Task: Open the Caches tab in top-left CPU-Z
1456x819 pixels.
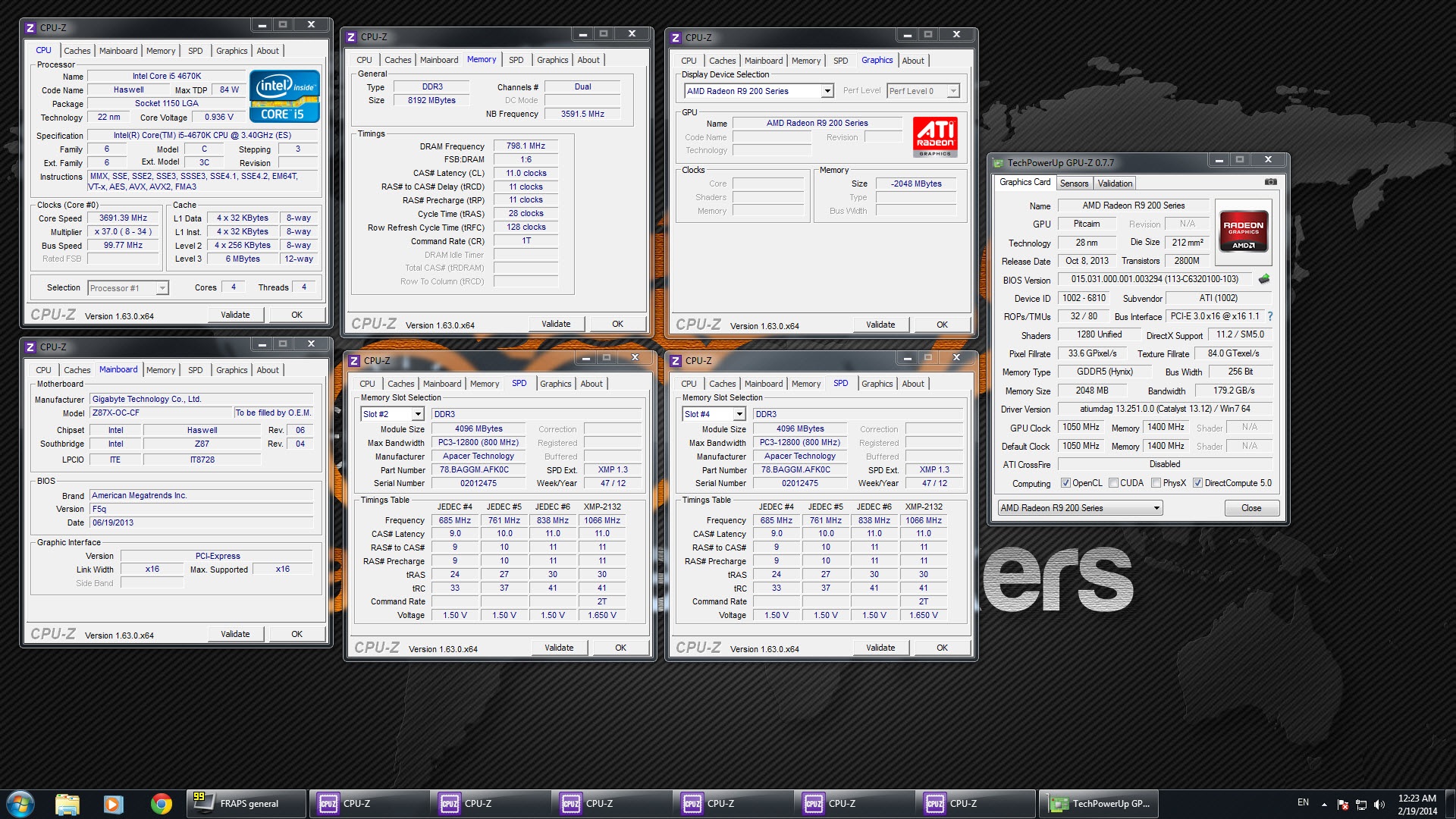Action: (x=77, y=51)
